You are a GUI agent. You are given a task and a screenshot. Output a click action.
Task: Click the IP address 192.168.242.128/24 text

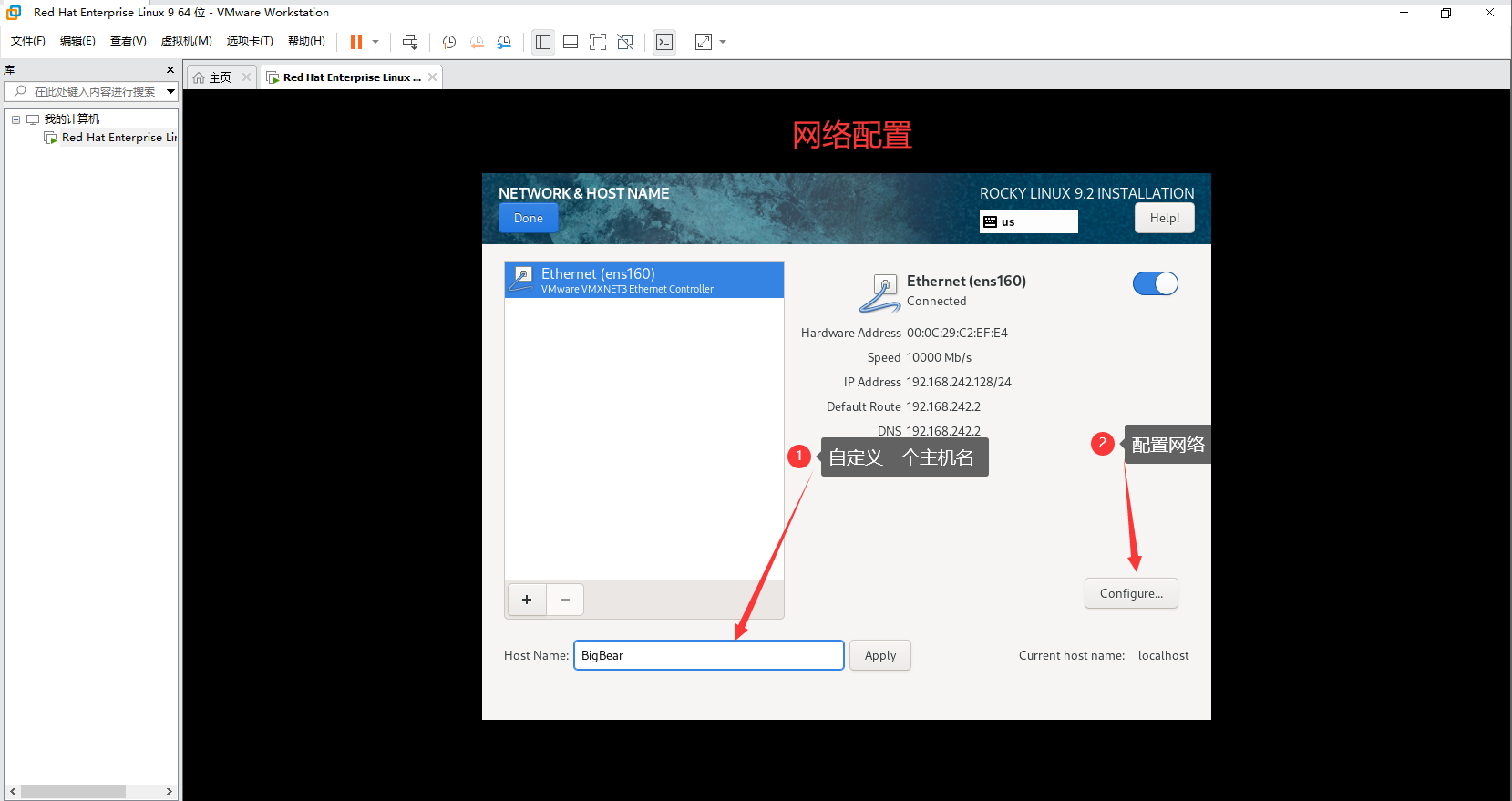pos(959,382)
